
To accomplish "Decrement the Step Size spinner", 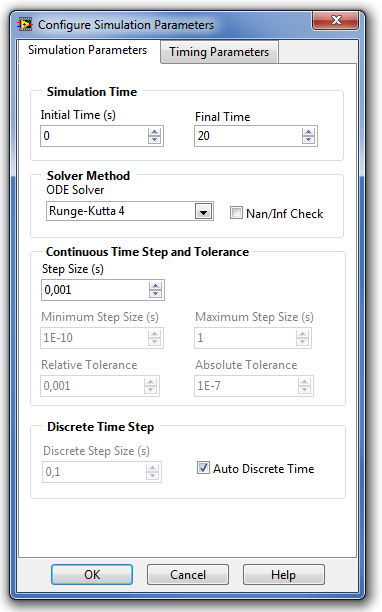I will (155, 294).
